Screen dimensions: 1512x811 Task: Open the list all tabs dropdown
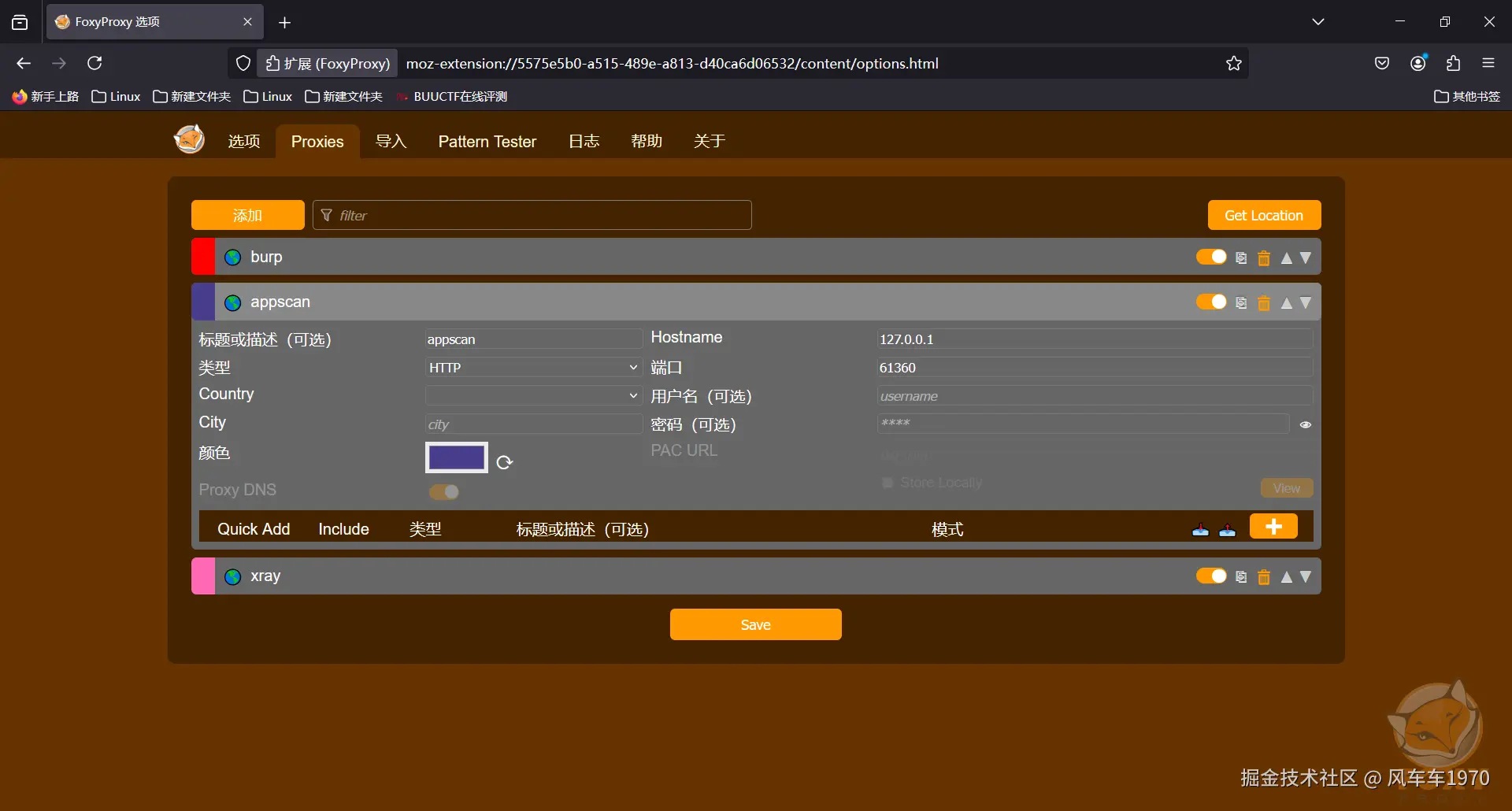1318,22
